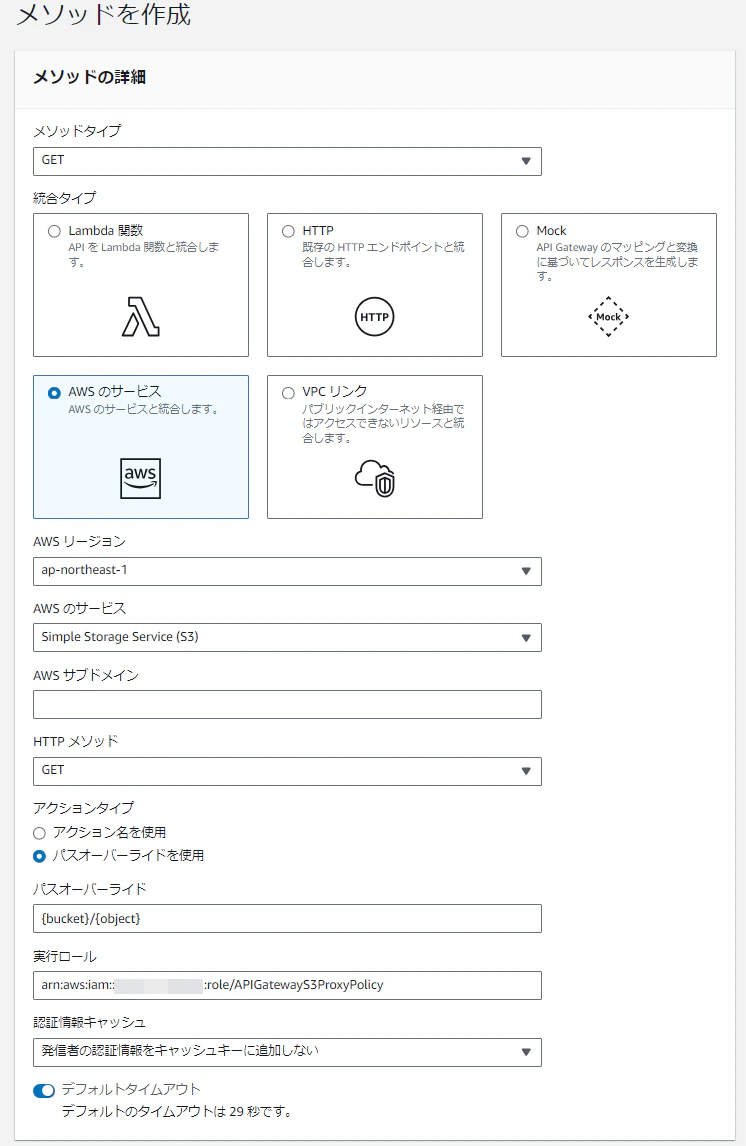Select the Mock integration radio button
Image resolution: width=746 pixels, height=1146 pixels.
(x=522, y=231)
